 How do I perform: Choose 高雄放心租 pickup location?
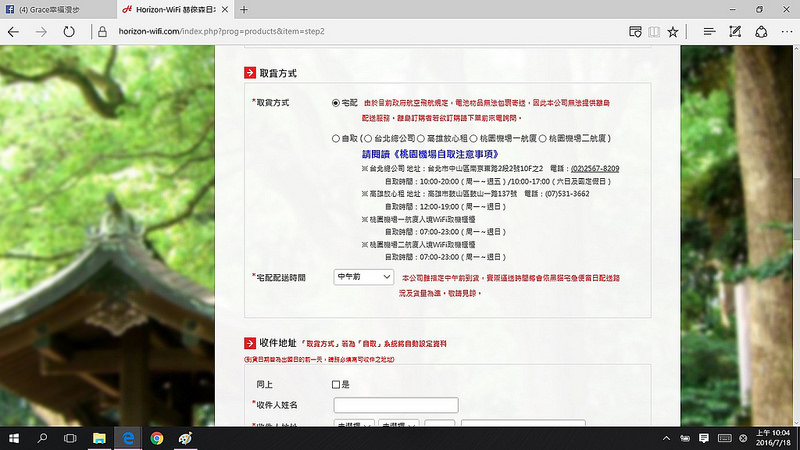coord(421,138)
